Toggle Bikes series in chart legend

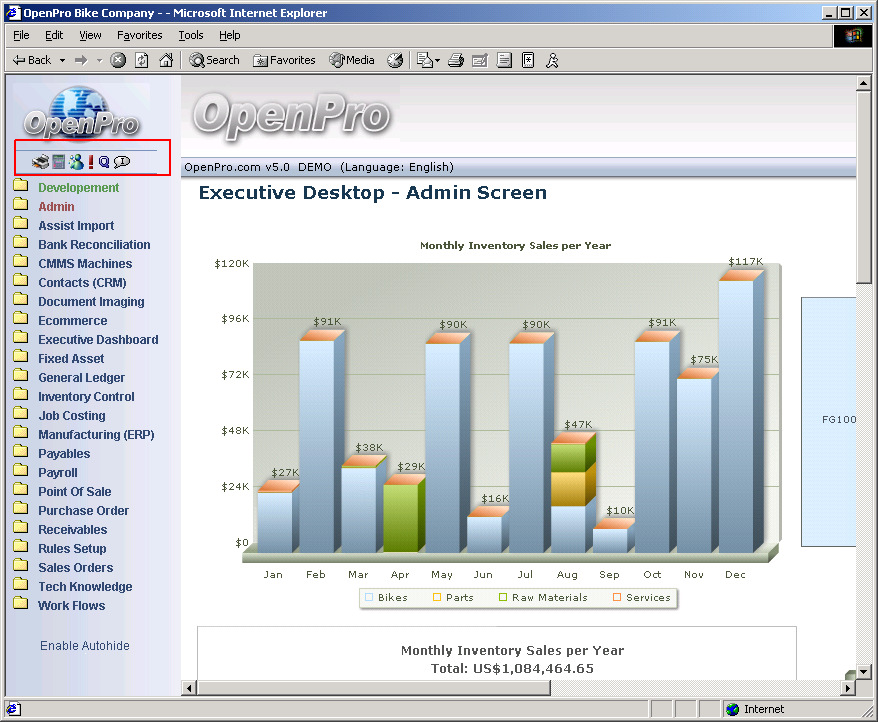387,598
